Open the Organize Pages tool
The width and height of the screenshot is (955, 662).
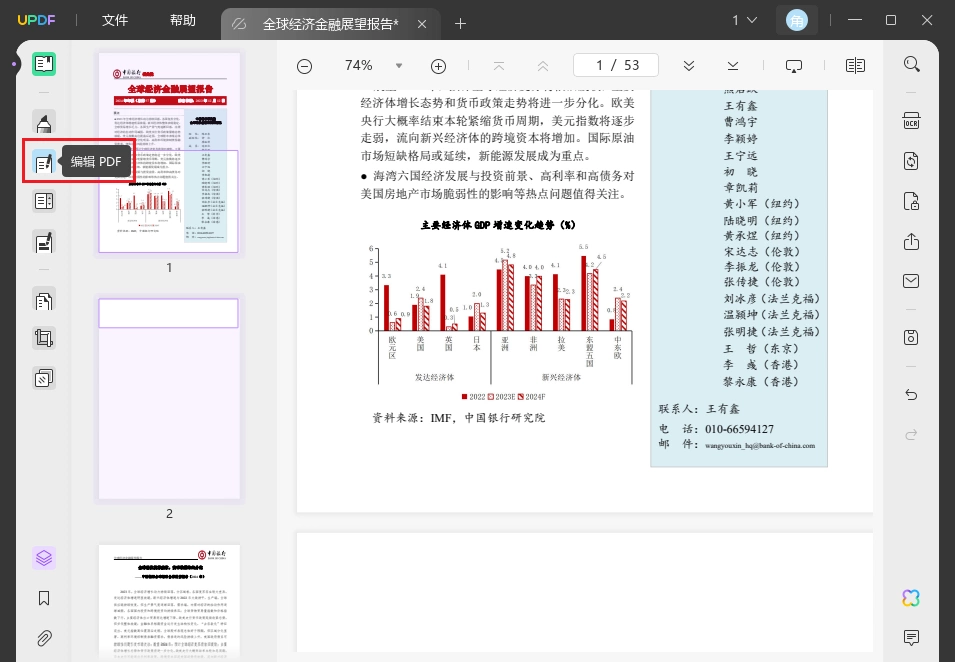point(44,300)
